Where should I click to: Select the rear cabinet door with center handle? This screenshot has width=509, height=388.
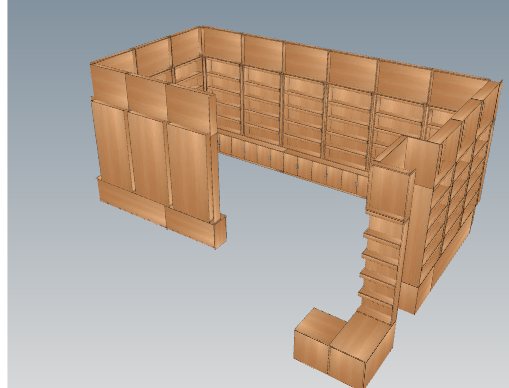[298, 166]
